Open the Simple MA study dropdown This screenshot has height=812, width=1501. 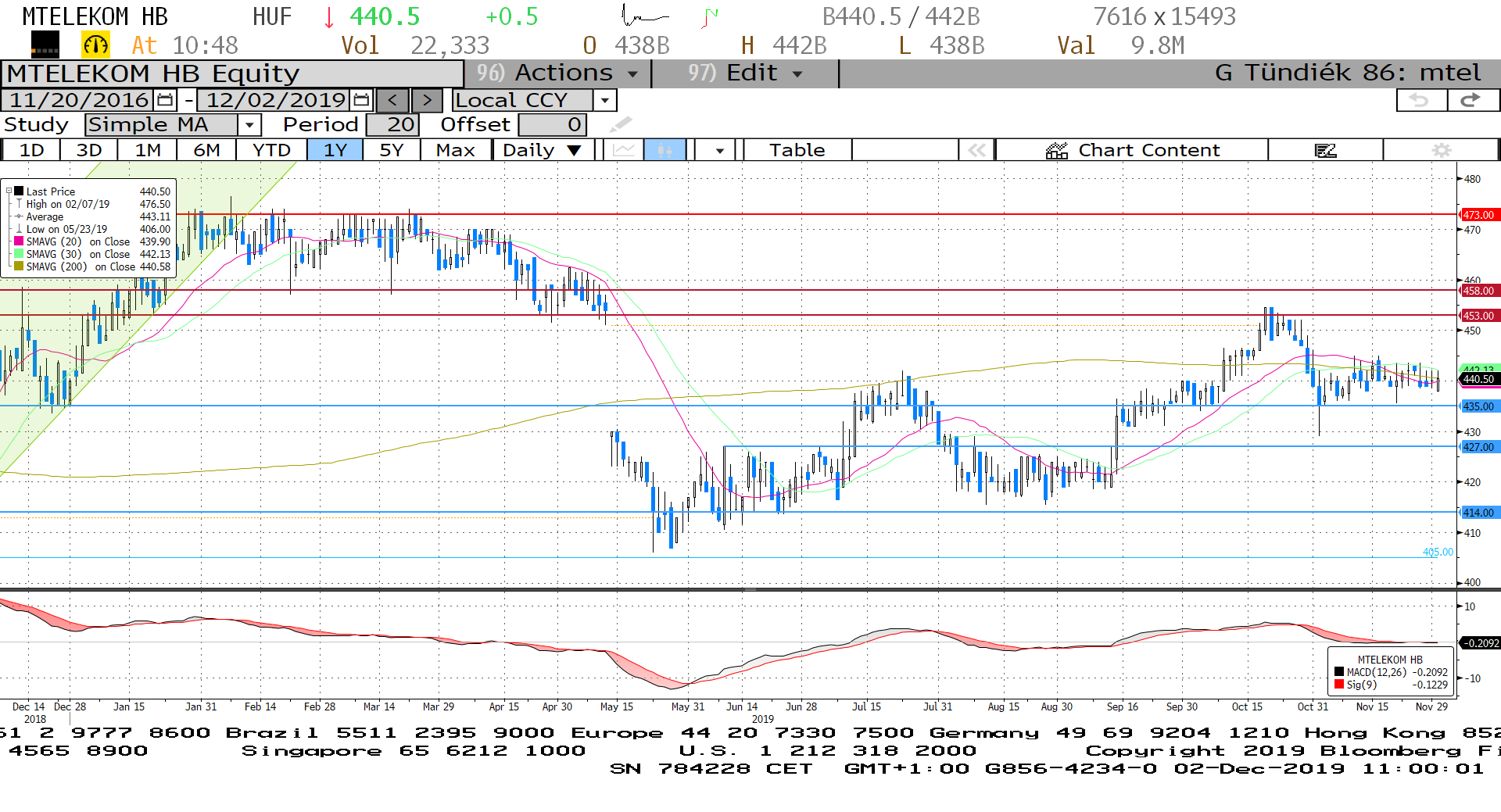pos(249,125)
